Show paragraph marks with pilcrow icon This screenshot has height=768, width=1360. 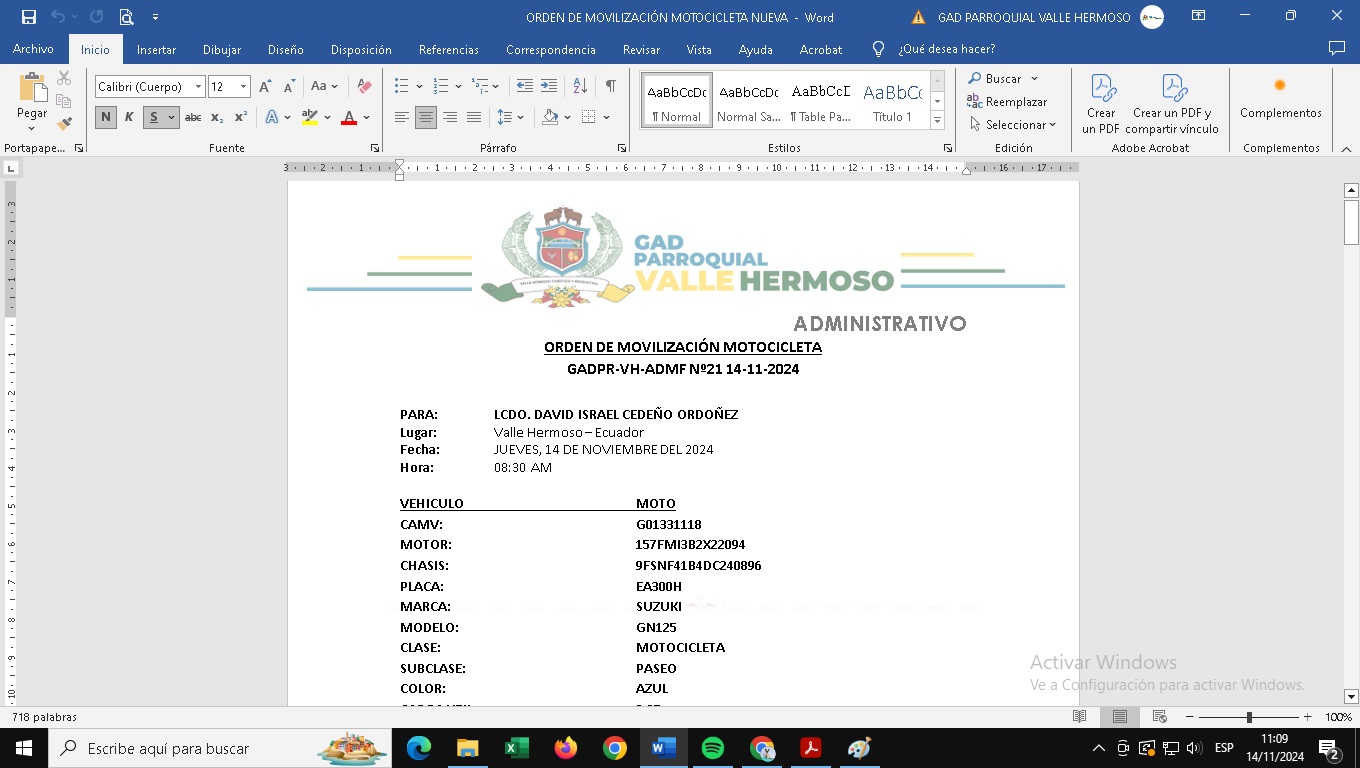610,86
